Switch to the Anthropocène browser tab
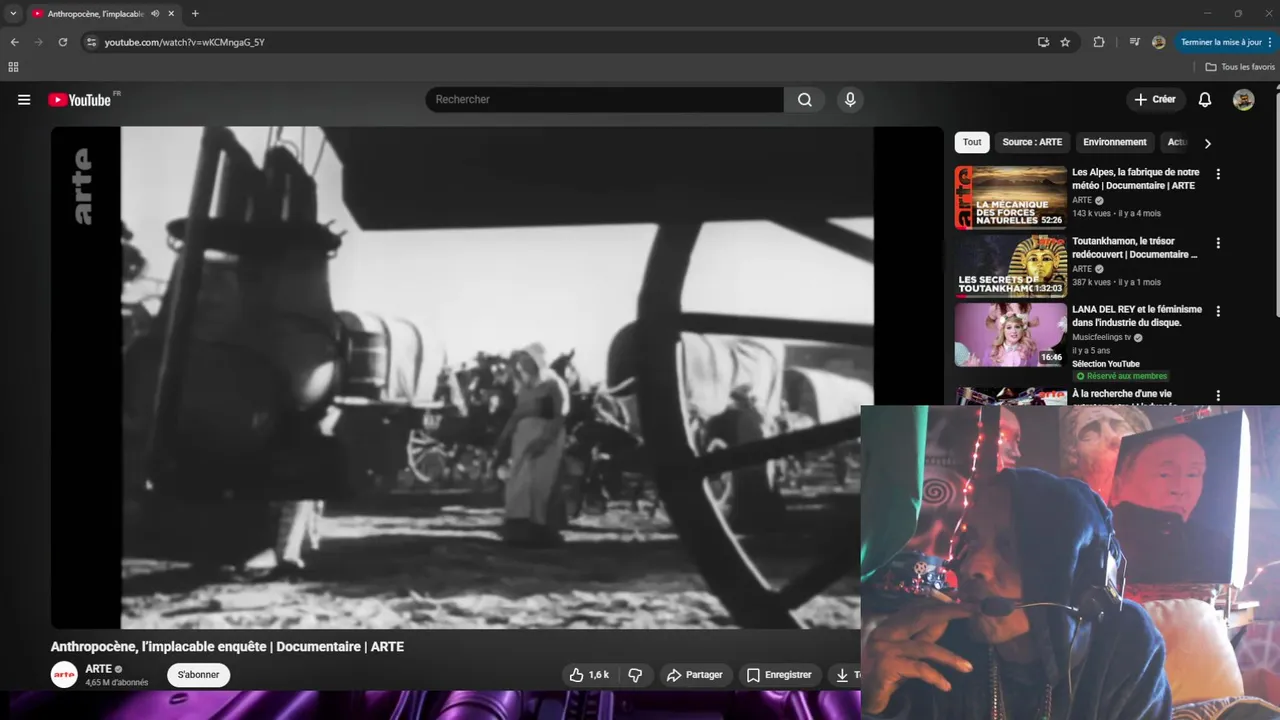 [96, 14]
